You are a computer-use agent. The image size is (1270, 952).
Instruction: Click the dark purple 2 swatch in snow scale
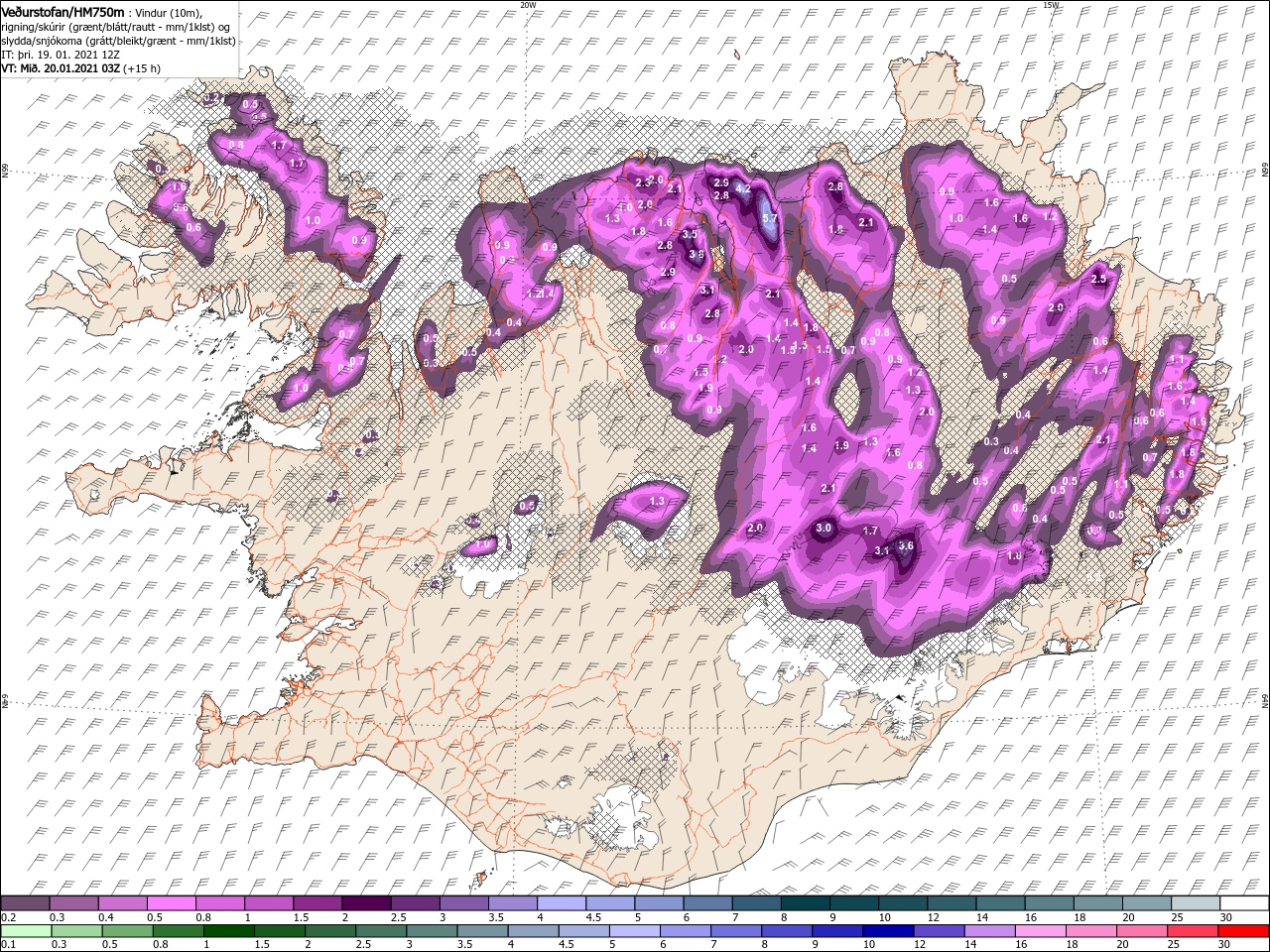(x=368, y=903)
